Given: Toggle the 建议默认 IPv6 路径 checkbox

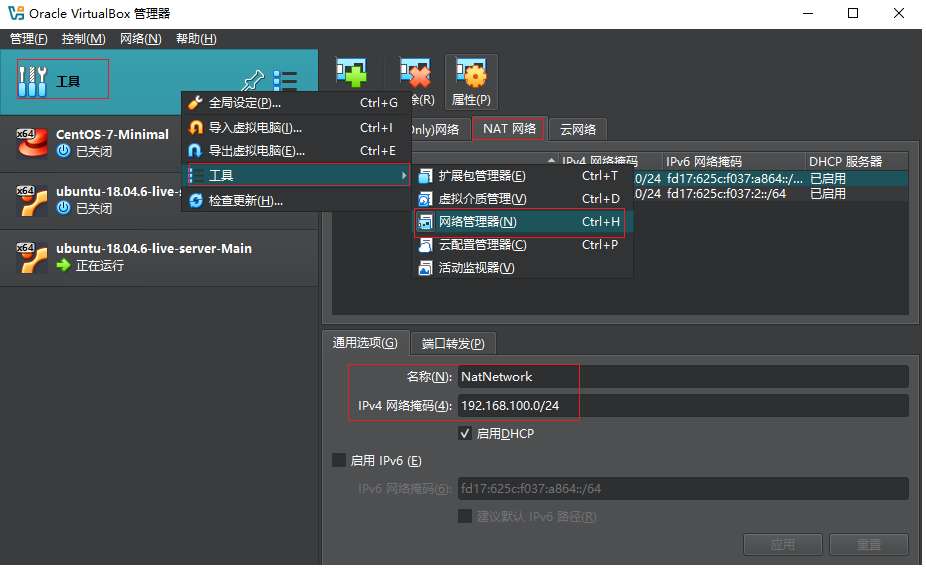Looking at the screenshot, I should (x=465, y=517).
